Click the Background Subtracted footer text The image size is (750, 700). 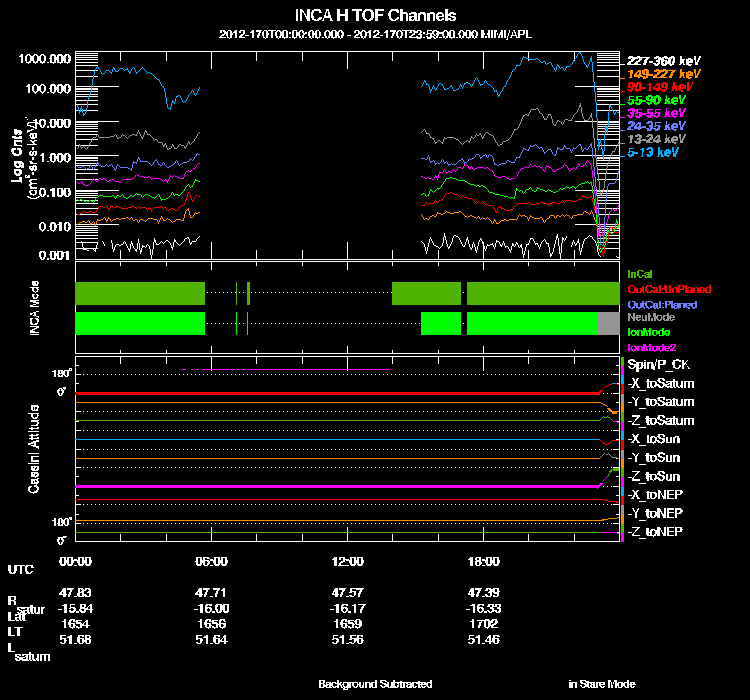[375, 684]
